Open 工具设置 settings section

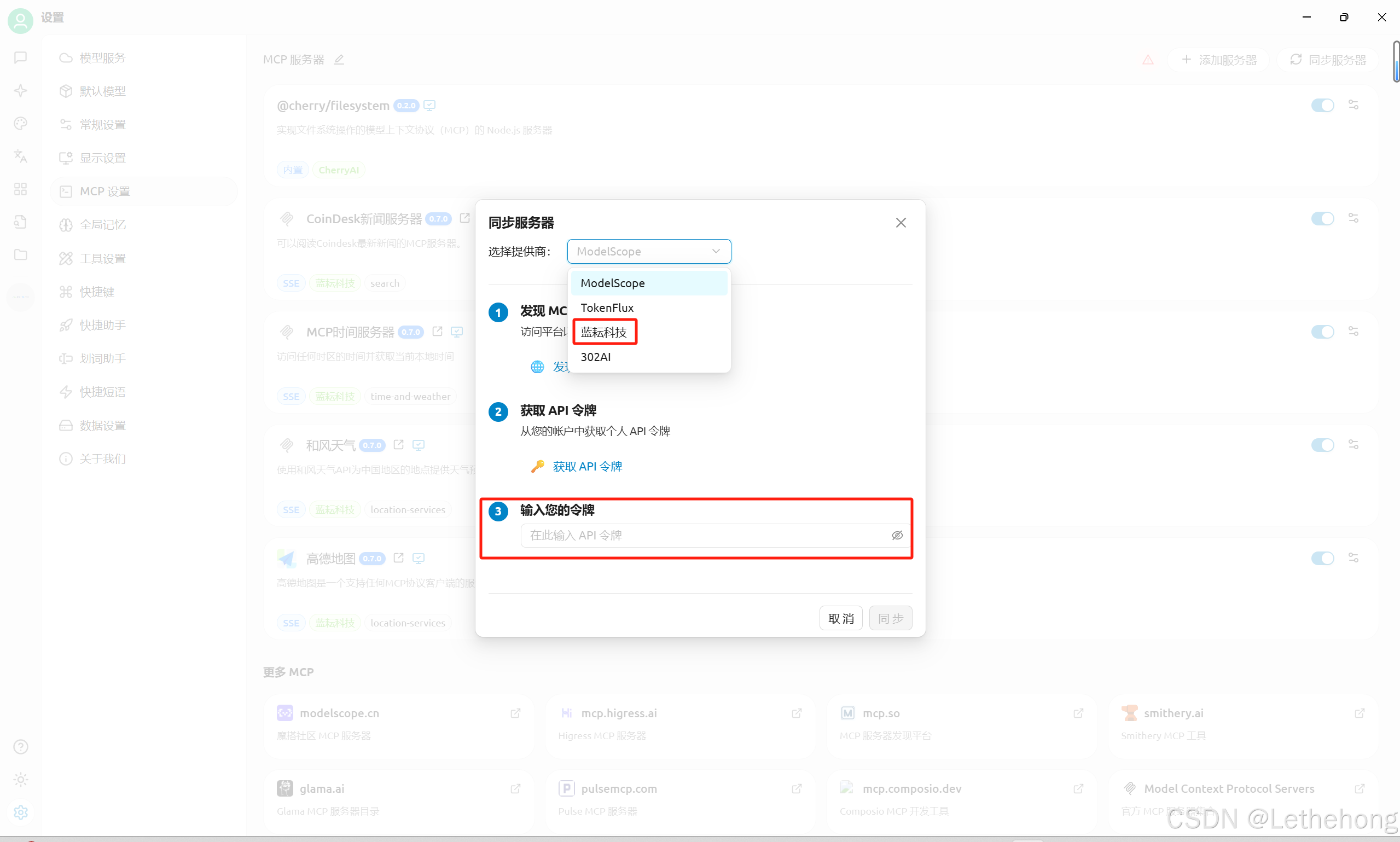tap(144, 259)
